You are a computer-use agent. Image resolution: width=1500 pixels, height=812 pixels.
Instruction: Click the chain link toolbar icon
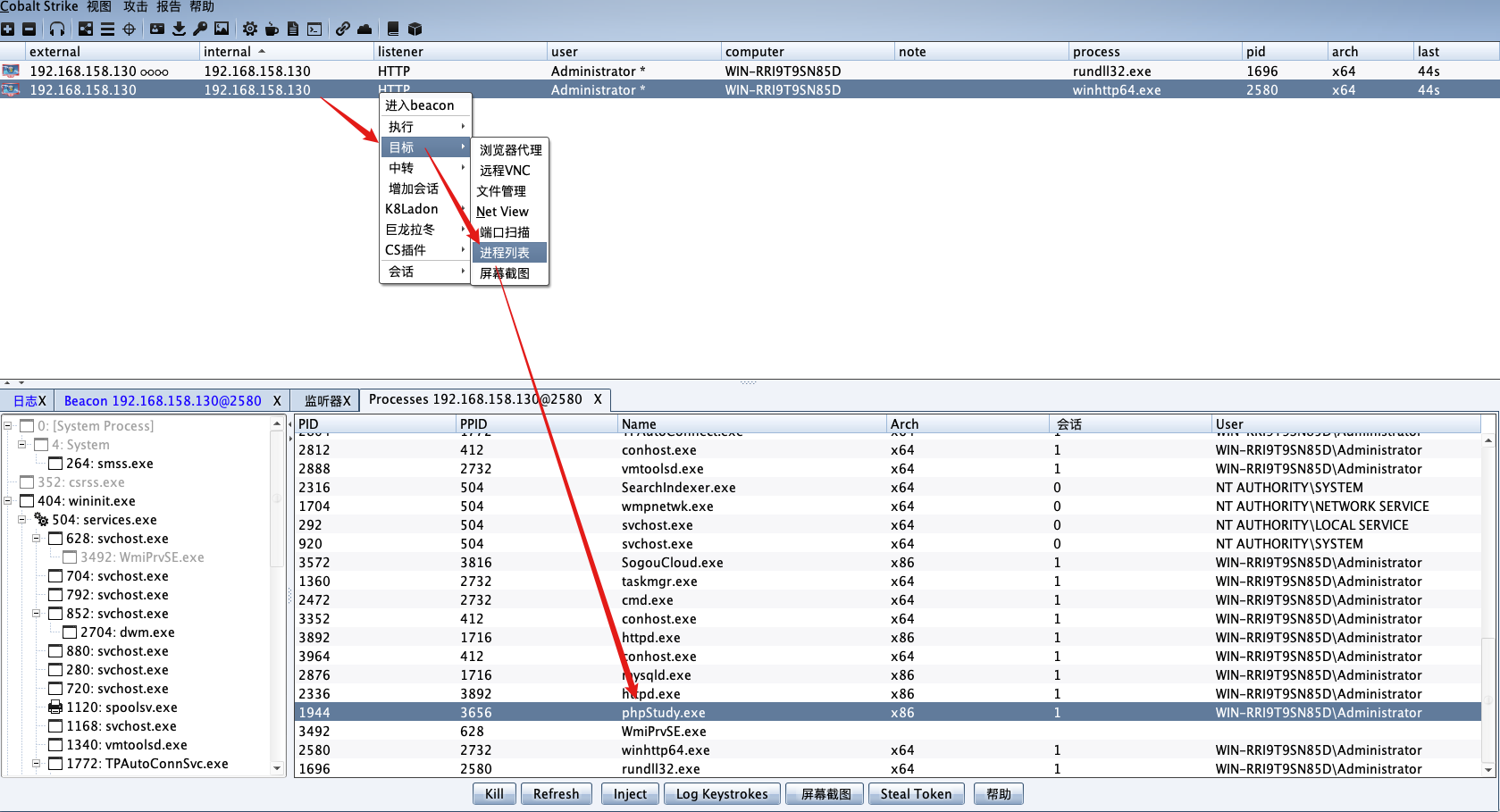[343, 29]
